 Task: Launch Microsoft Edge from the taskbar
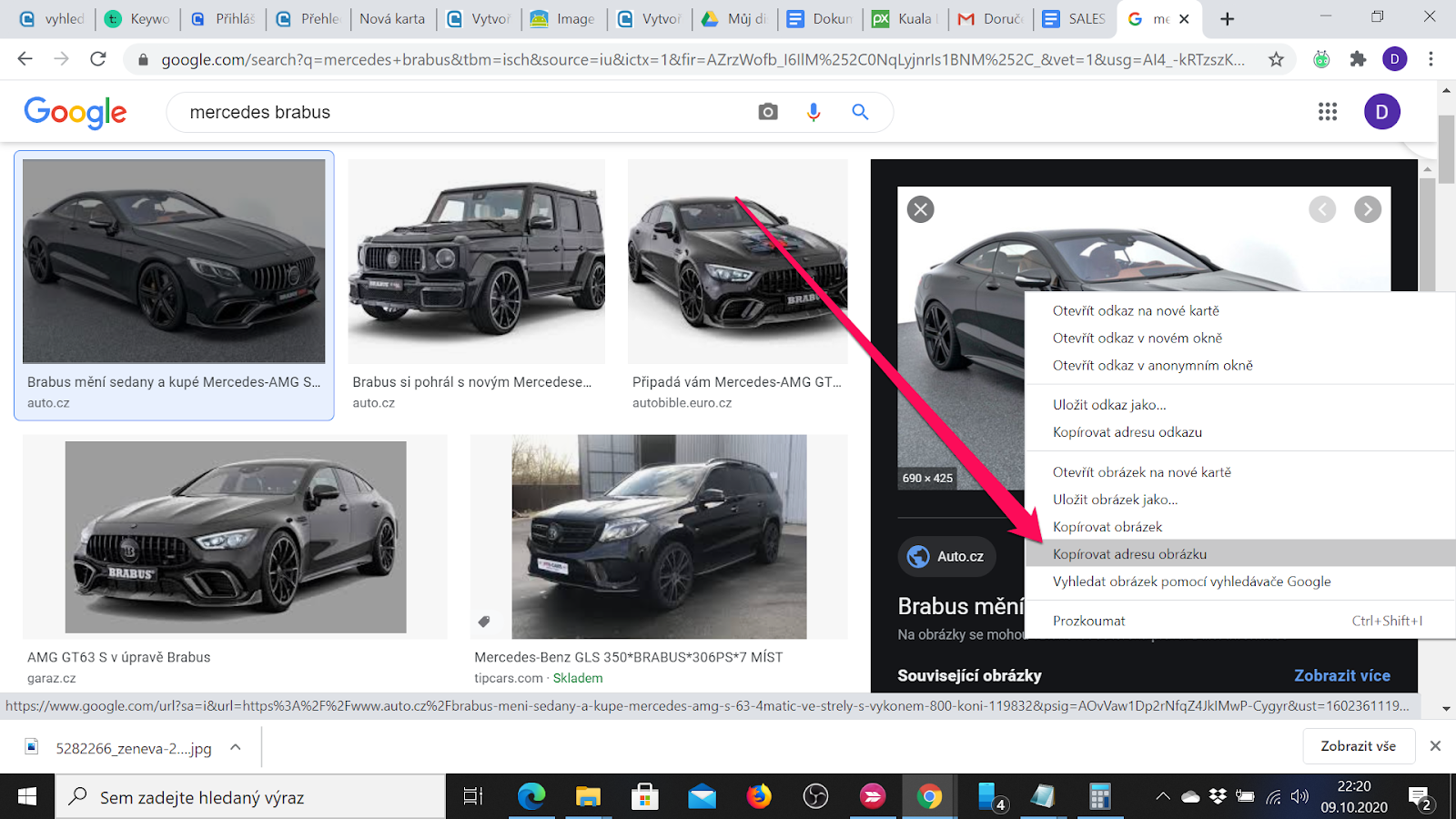point(531,797)
